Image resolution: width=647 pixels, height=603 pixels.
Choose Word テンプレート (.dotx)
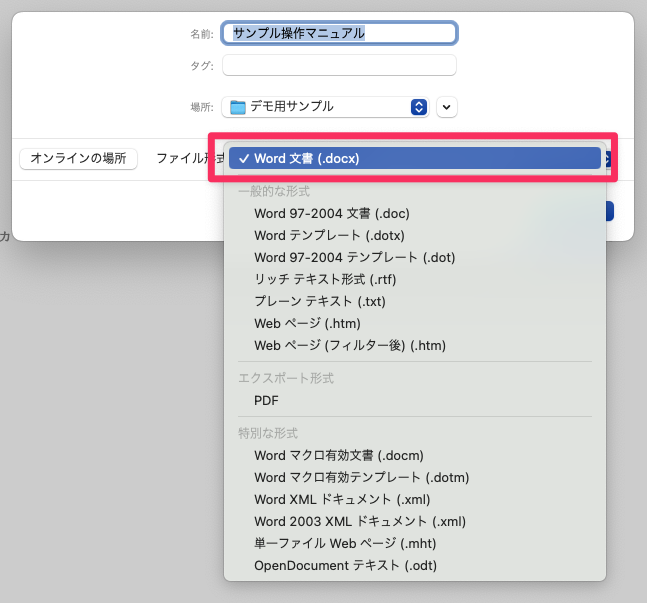point(415,235)
